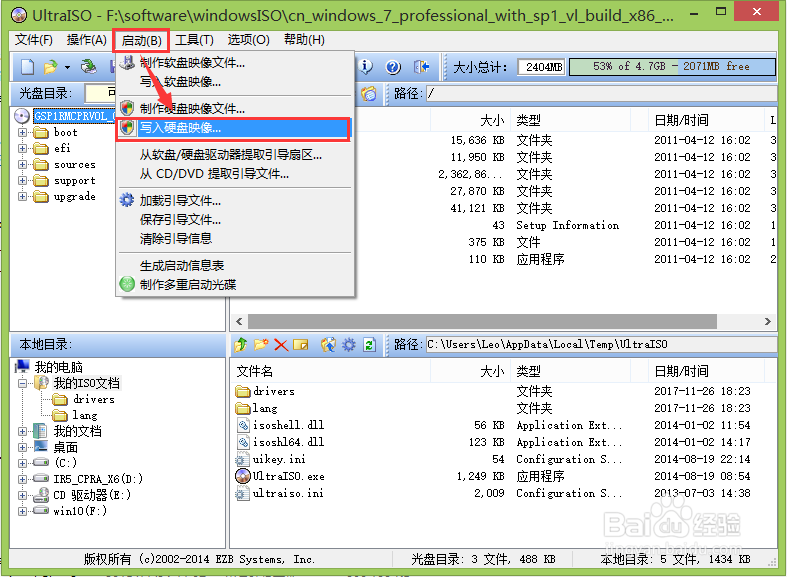
Task: Click the local path field C:\Users\Leo
Action: coord(601,345)
